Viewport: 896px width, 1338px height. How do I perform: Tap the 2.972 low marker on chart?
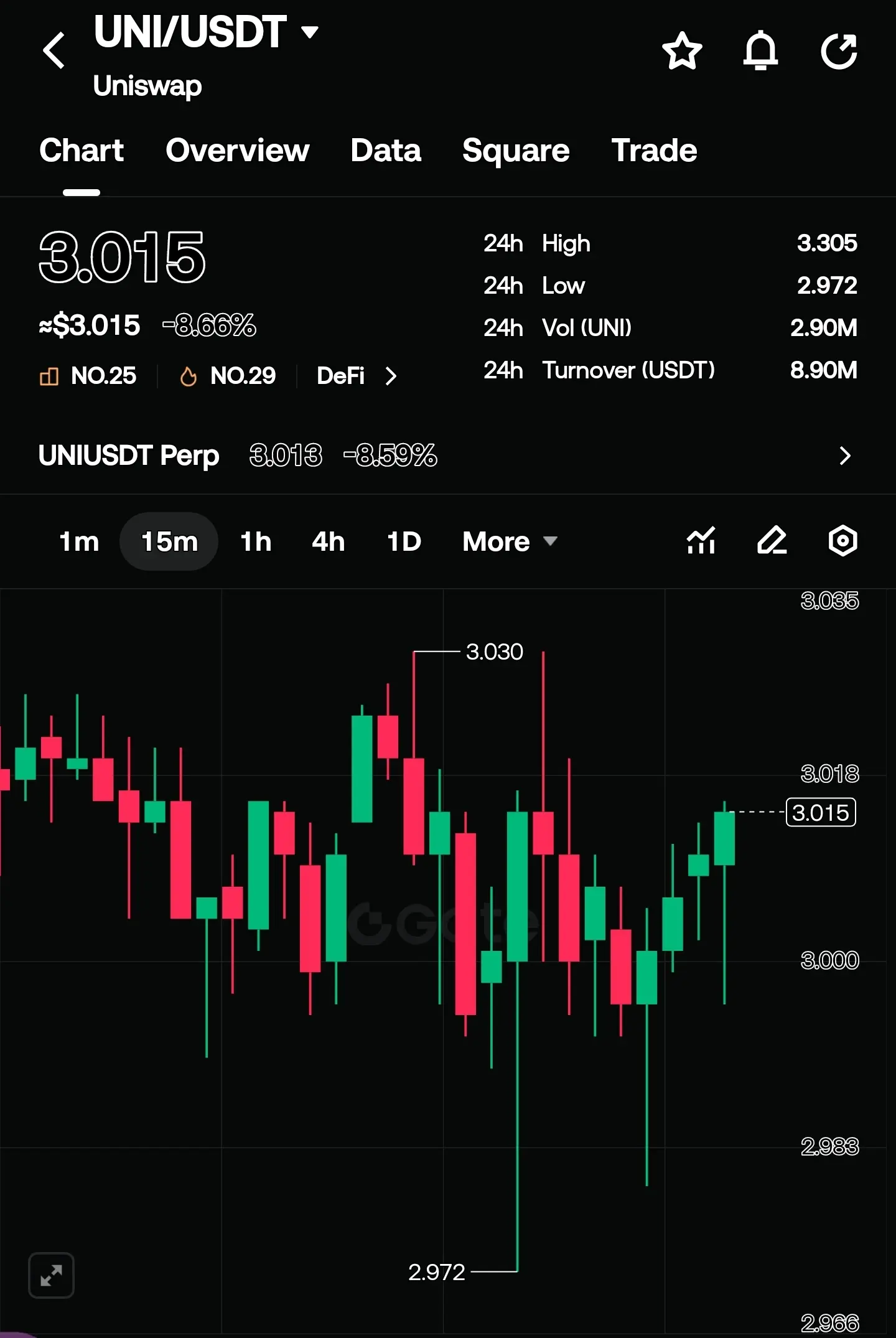(x=437, y=1272)
